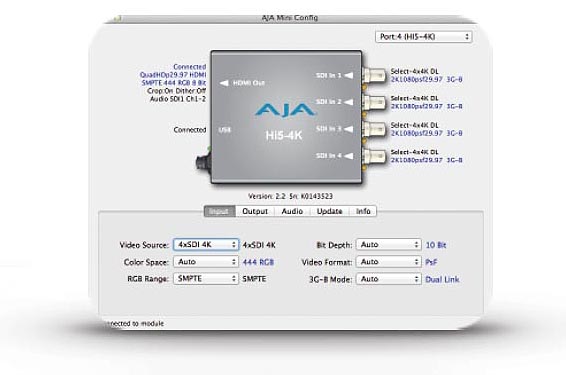Image resolution: width=566 pixels, height=375 pixels.
Task: Click the 444 RGB detected value
Action: [258, 262]
